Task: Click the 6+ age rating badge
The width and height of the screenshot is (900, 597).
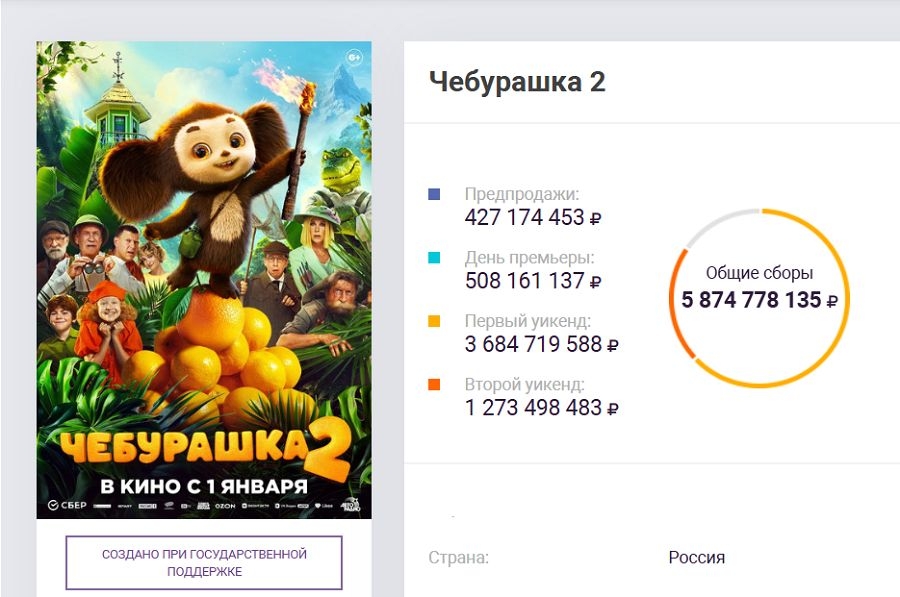Action: click(x=354, y=57)
